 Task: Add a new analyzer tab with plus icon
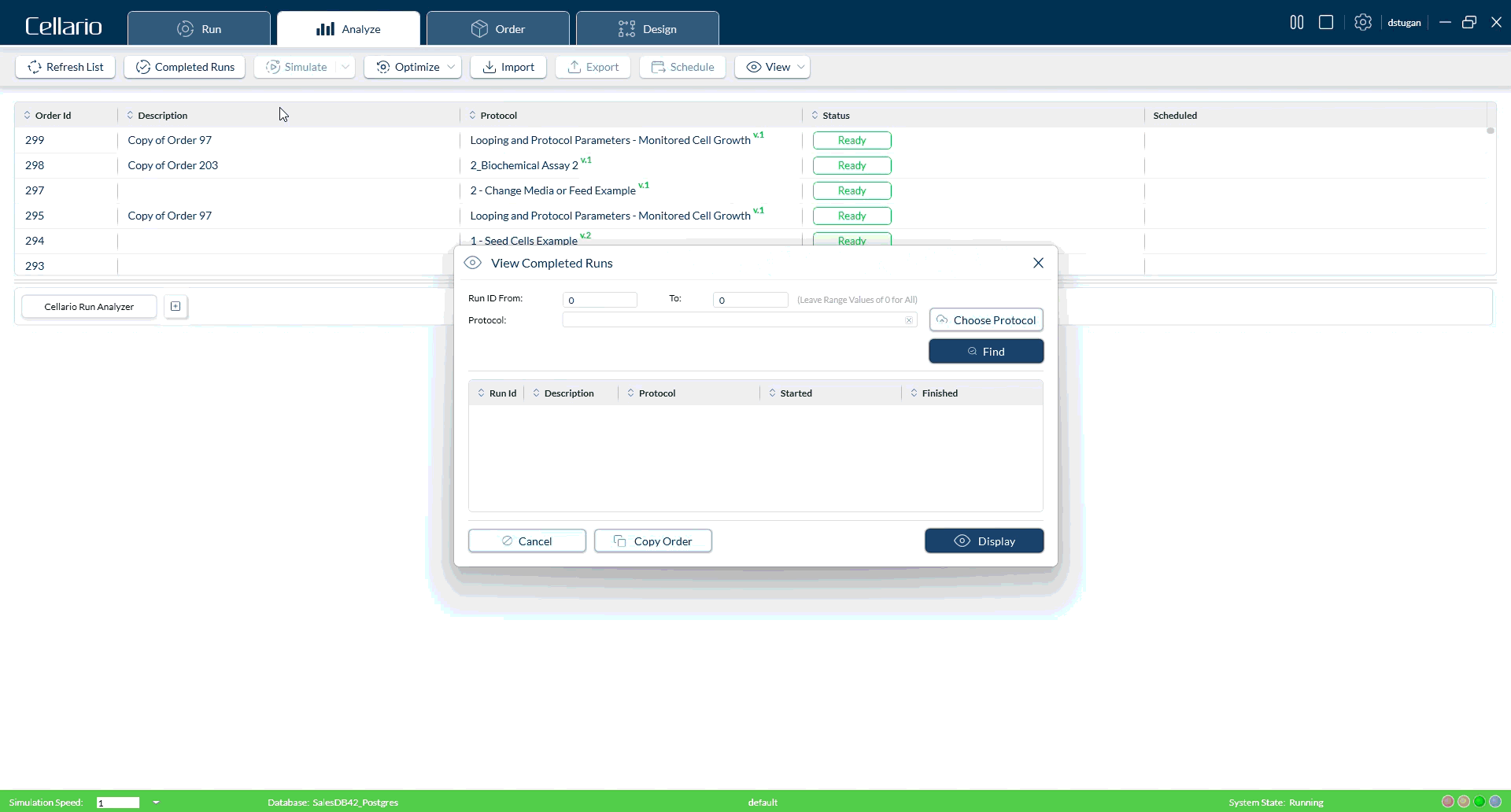[x=175, y=307]
